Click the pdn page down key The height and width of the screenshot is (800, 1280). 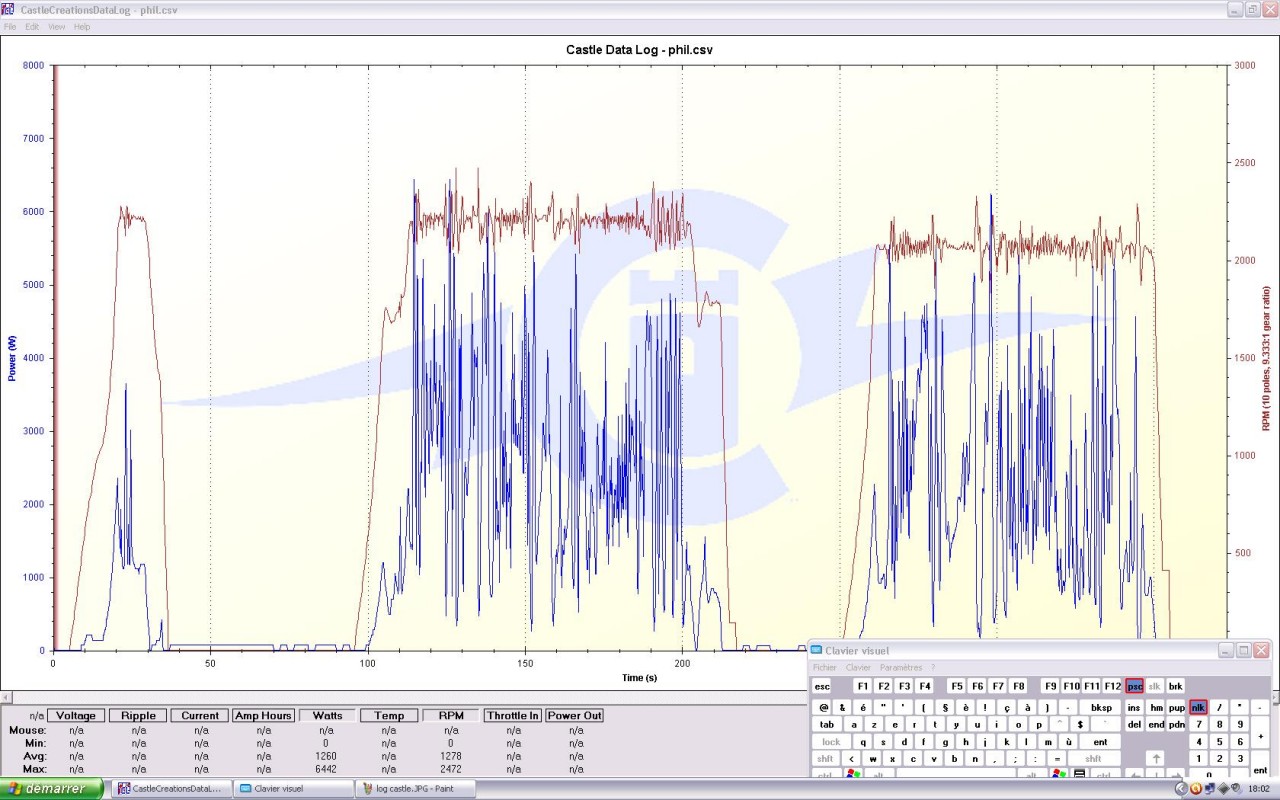[x=1177, y=725]
